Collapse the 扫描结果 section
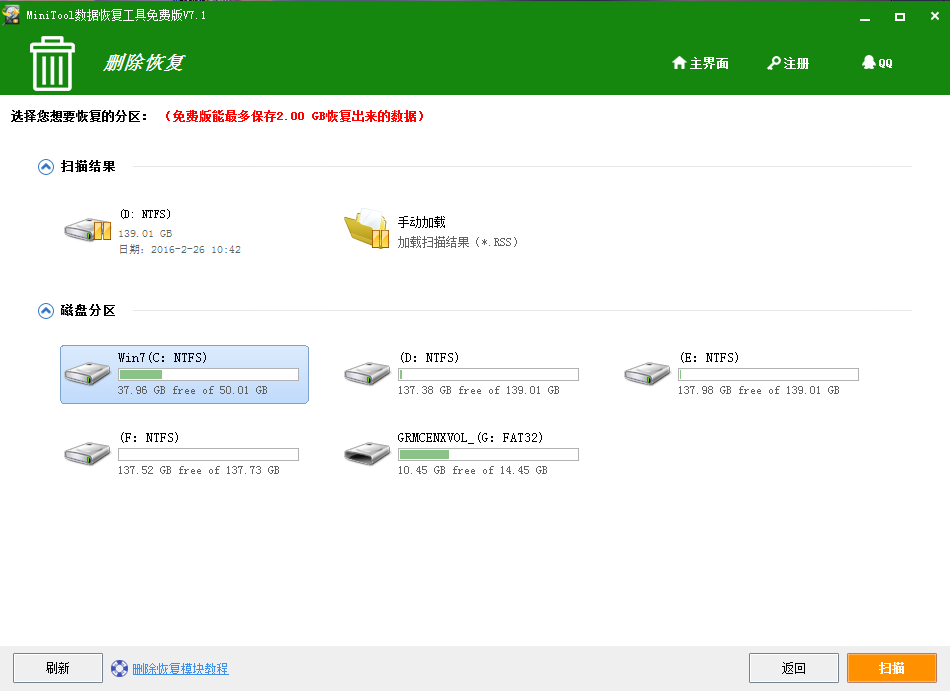 (46, 167)
